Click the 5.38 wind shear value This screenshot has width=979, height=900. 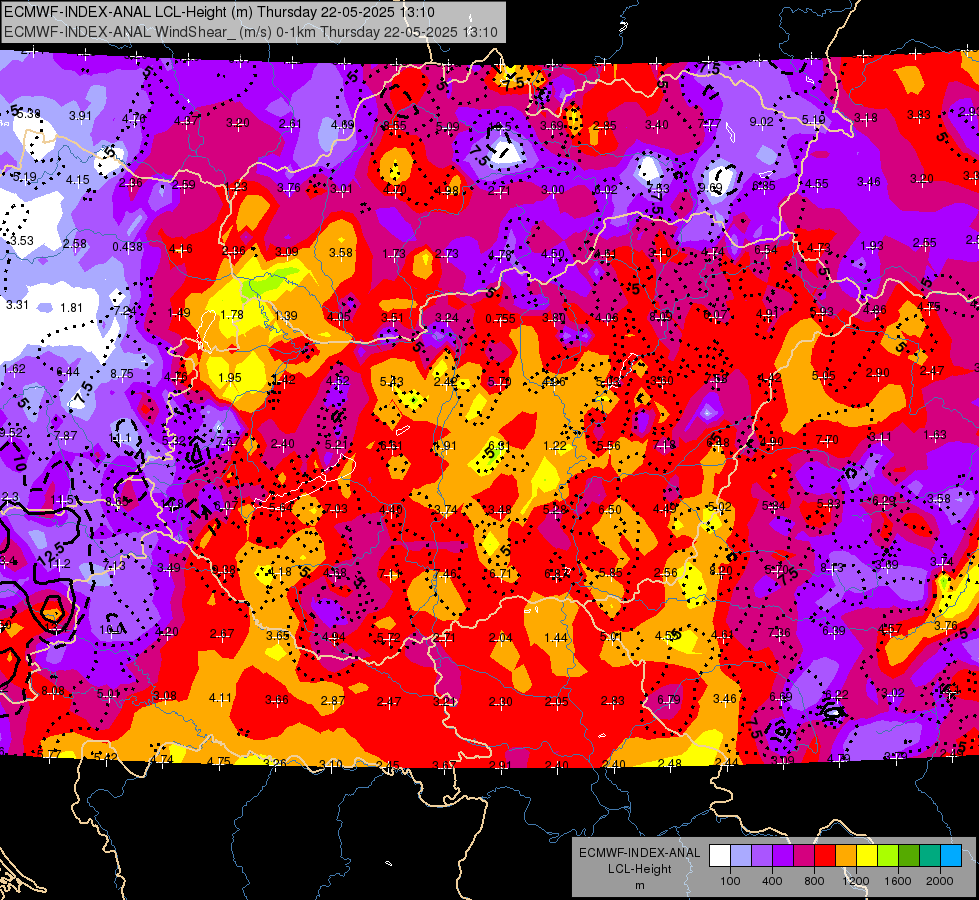[x=29, y=114]
